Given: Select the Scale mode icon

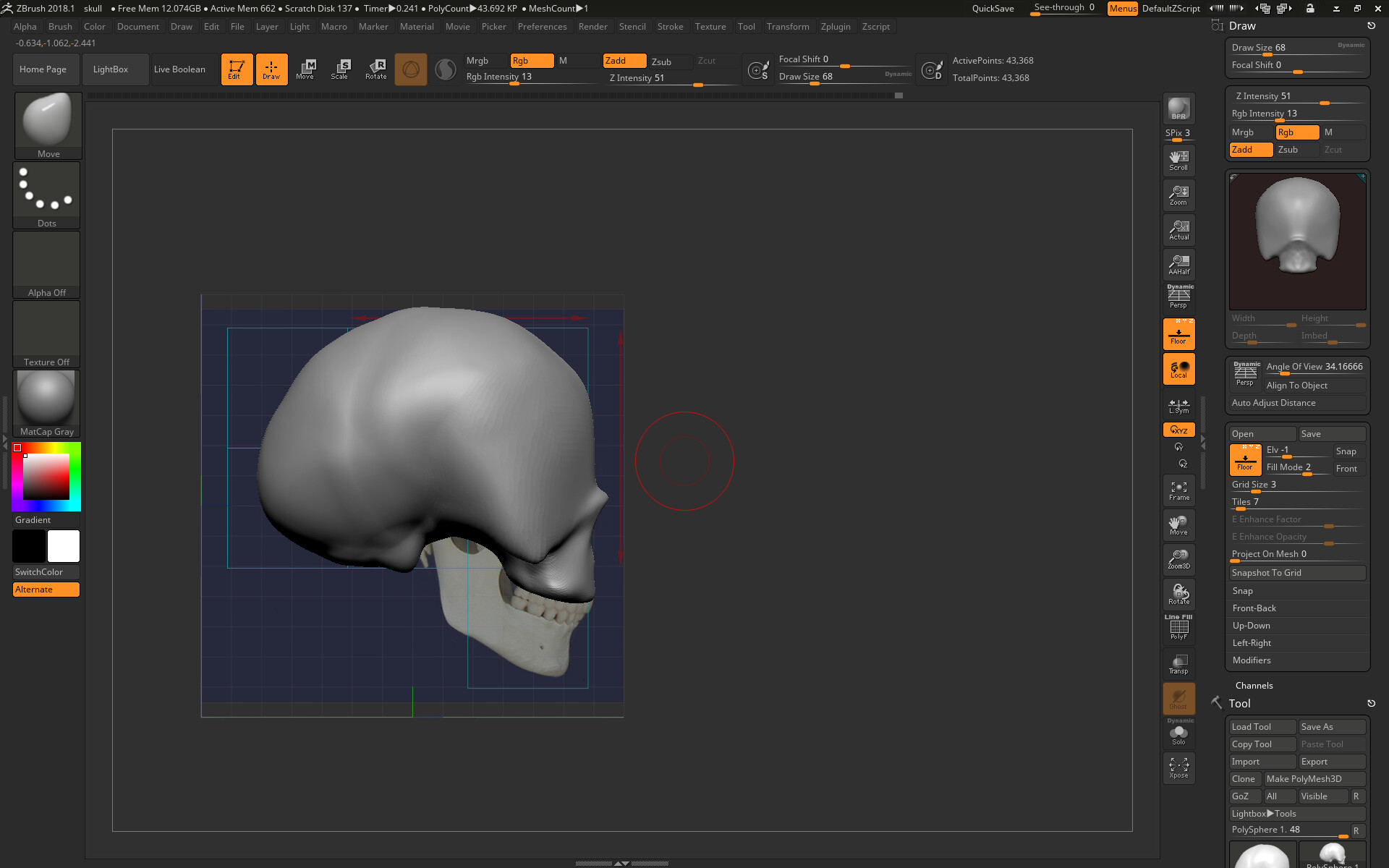Looking at the screenshot, I should click(340, 69).
